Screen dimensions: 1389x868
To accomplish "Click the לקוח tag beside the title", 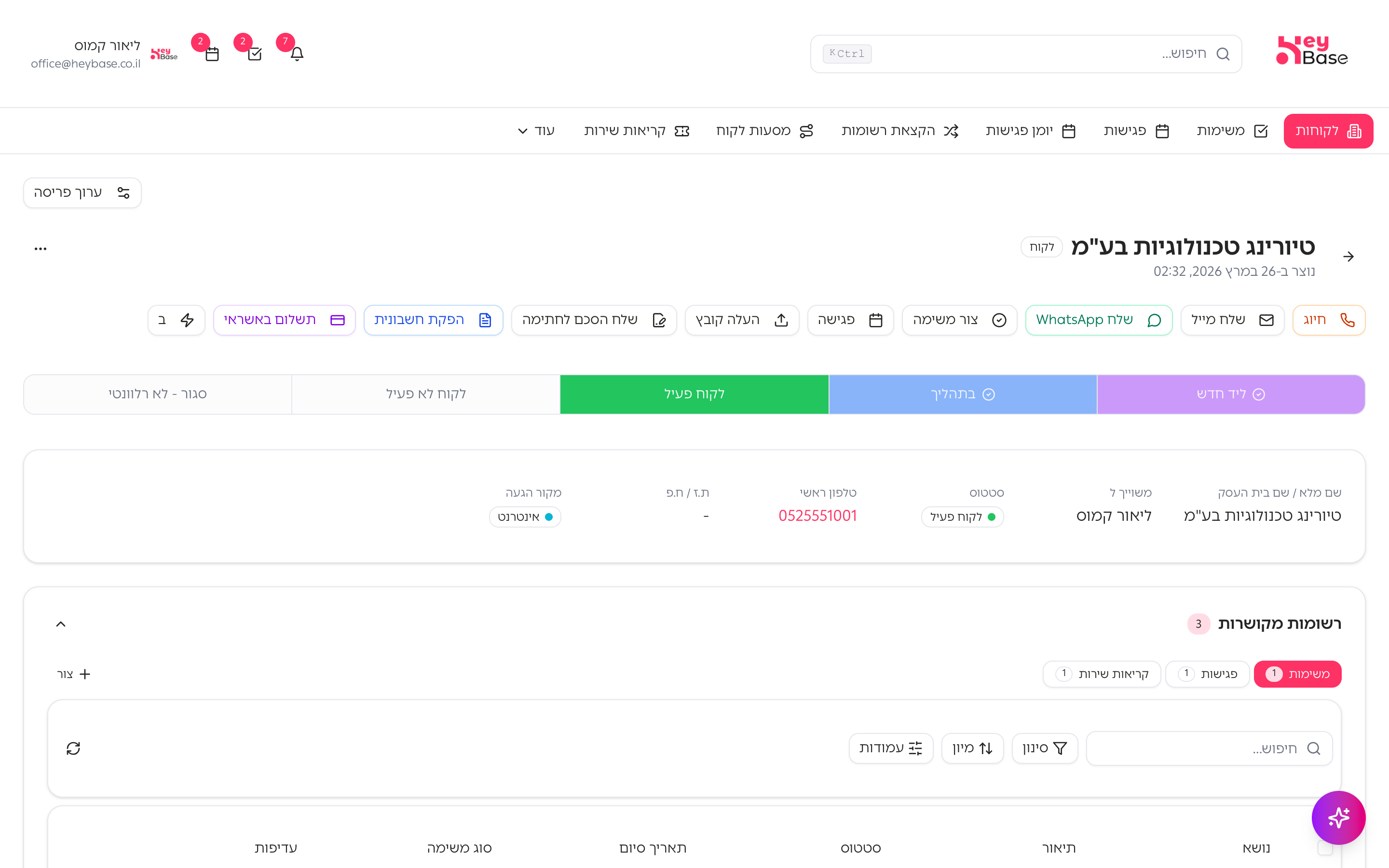I will coord(1042,247).
